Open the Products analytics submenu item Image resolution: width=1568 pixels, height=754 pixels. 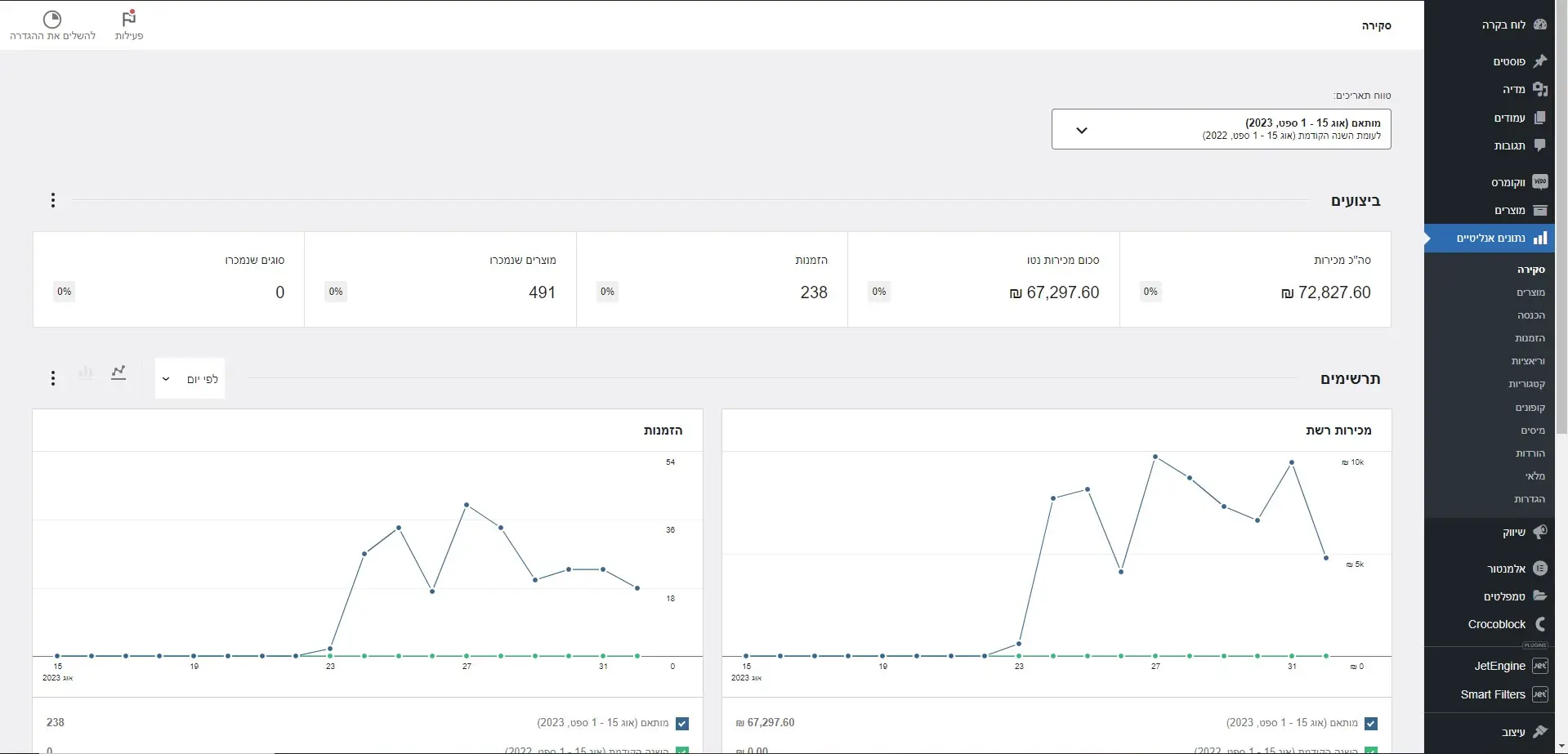click(x=1530, y=292)
